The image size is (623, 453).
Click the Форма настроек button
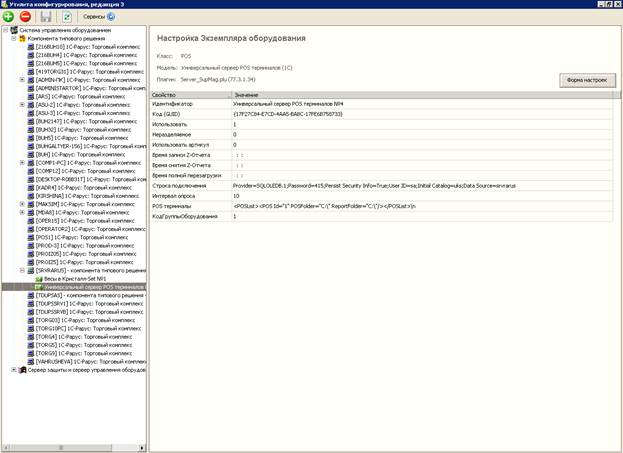[x=587, y=80]
